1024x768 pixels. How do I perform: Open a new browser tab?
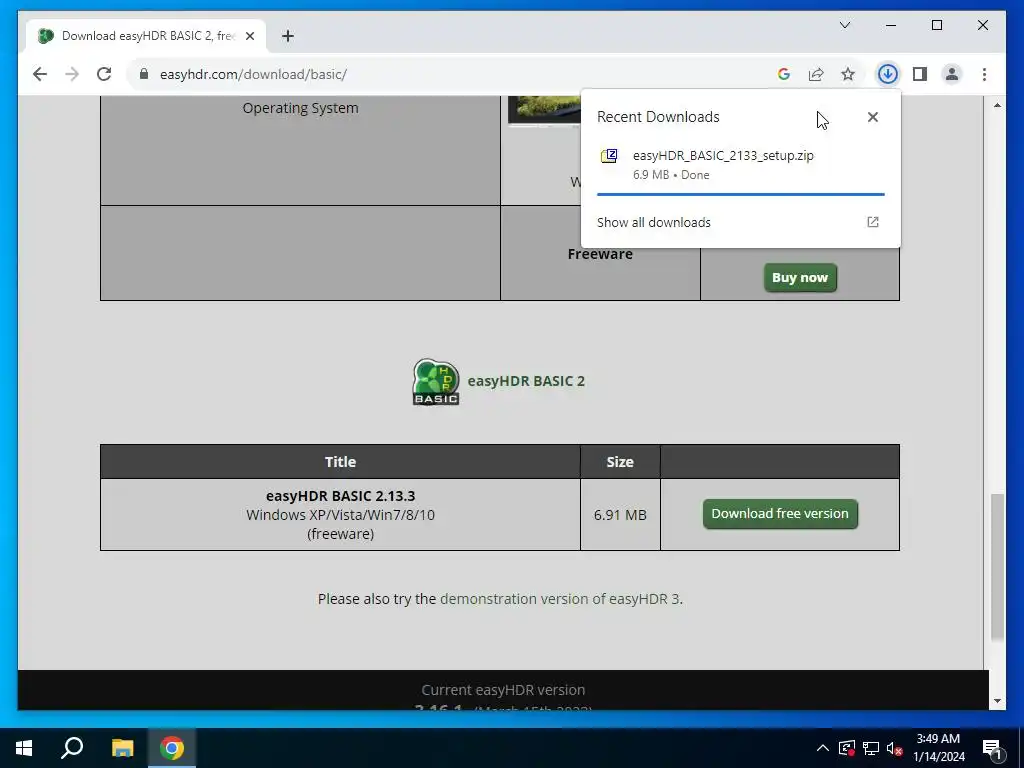coord(287,36)
